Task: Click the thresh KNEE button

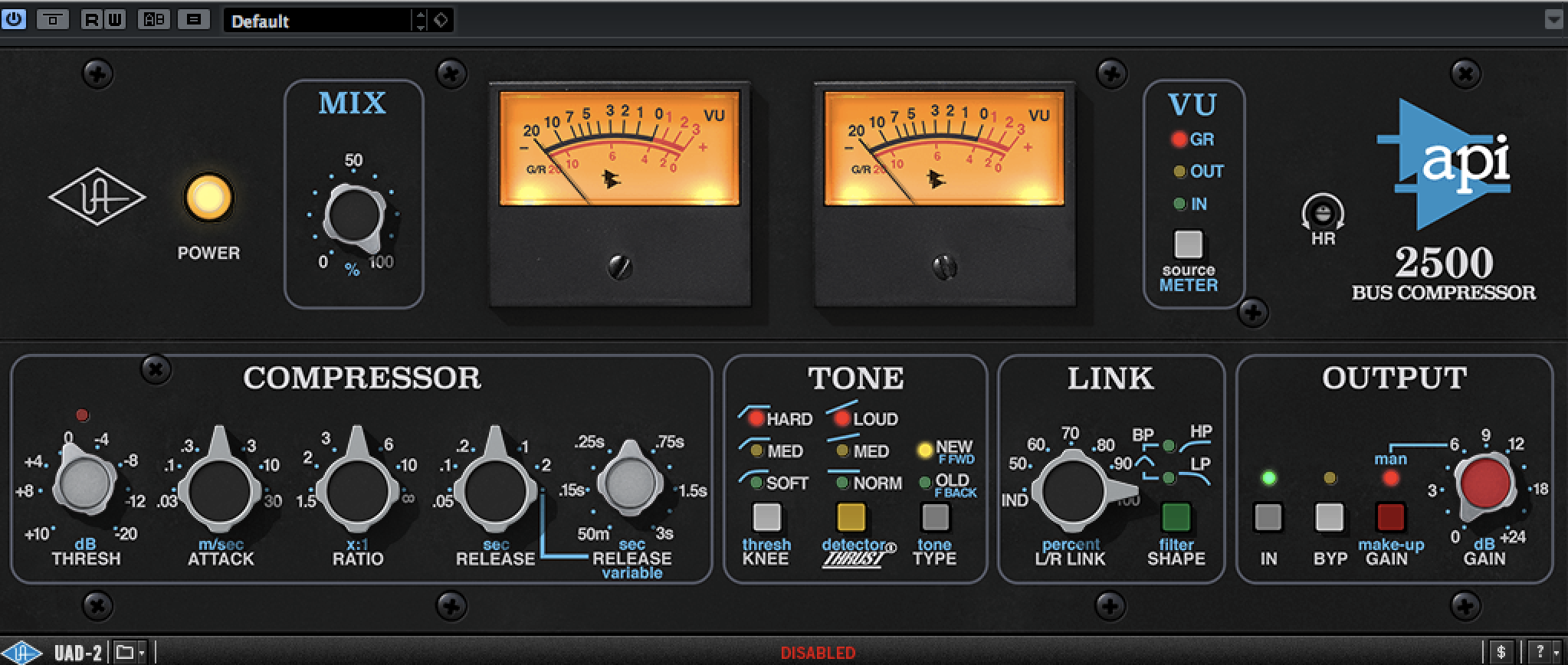Action: [x=766, y=517]
